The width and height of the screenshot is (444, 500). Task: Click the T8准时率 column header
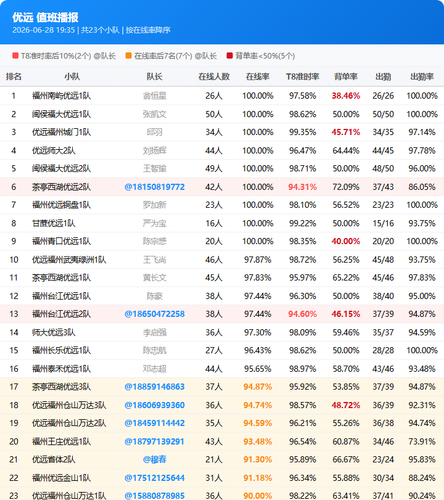click(x=302, y=77)
